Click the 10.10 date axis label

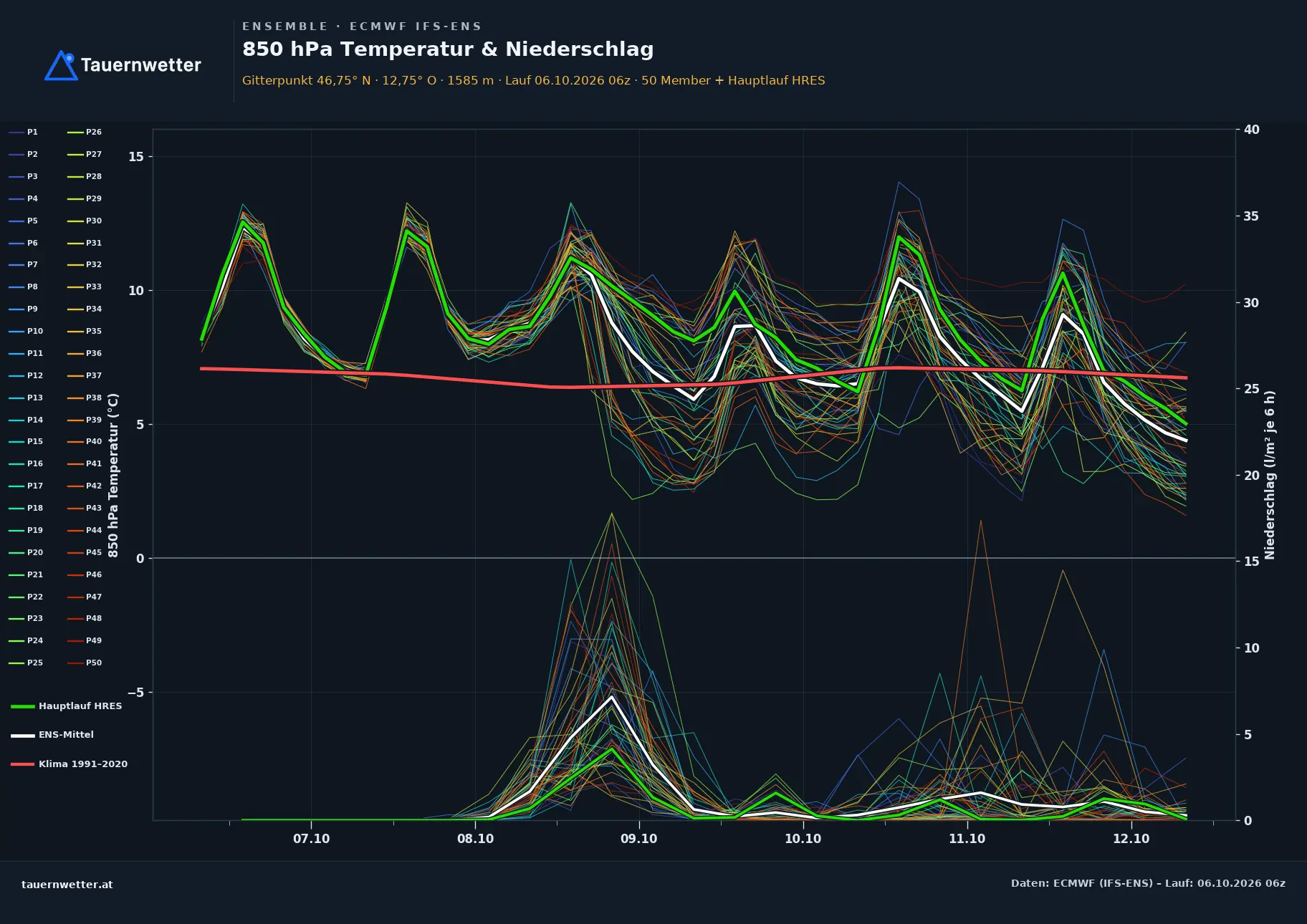(x=803, y=839)
